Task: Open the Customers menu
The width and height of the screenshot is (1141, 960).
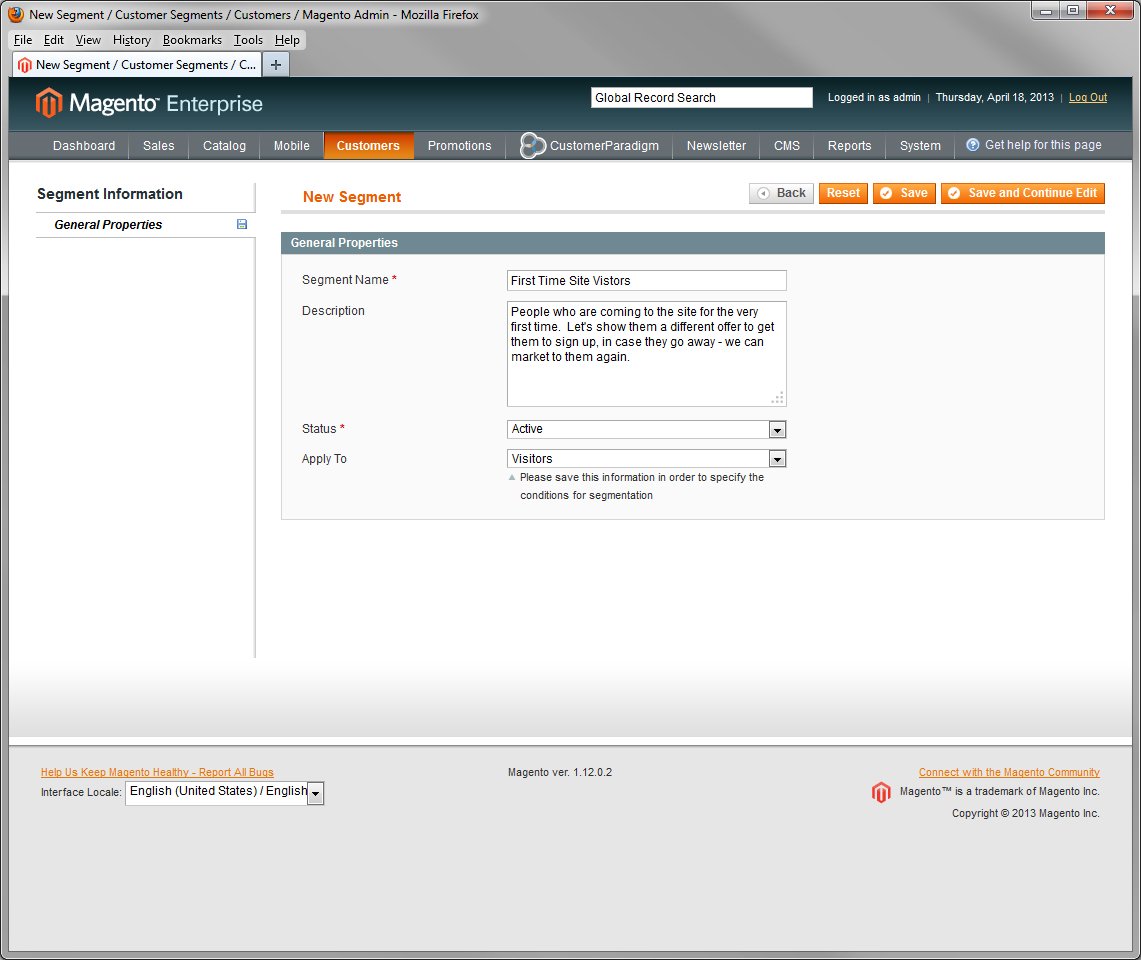Action: 368,146
